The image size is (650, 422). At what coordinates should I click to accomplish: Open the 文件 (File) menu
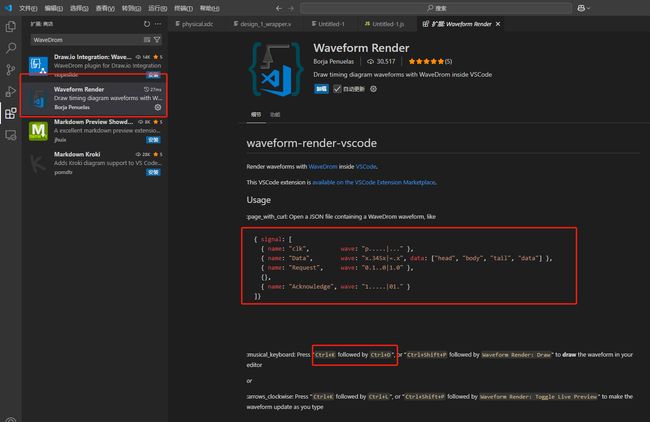[28, 8]
